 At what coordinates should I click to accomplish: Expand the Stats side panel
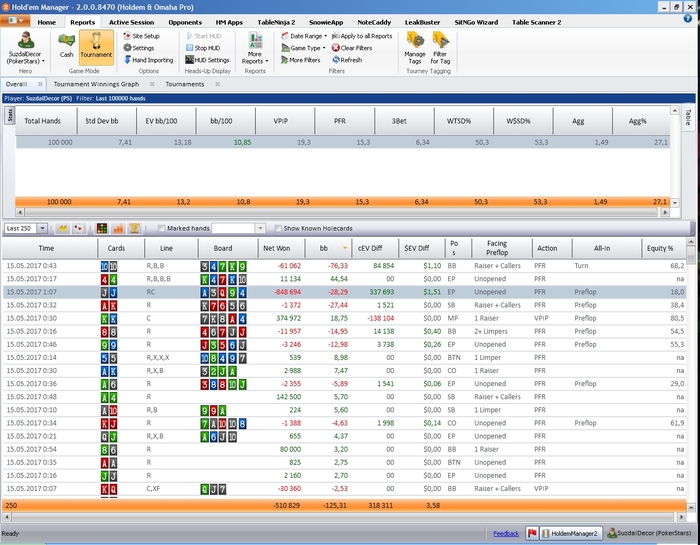(x=10, y=115)
